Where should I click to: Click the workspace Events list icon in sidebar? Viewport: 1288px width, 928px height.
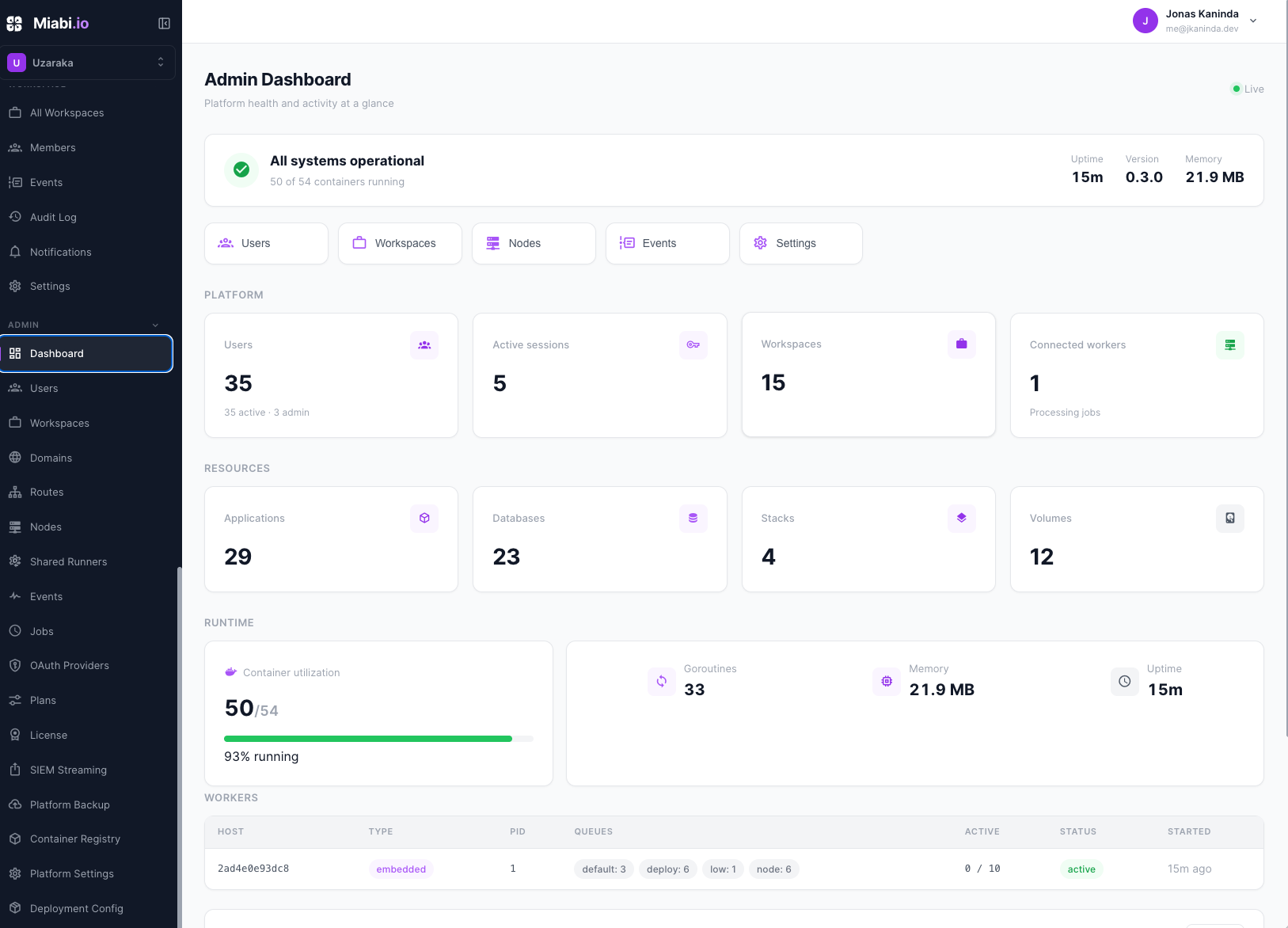tap(15, 183)
